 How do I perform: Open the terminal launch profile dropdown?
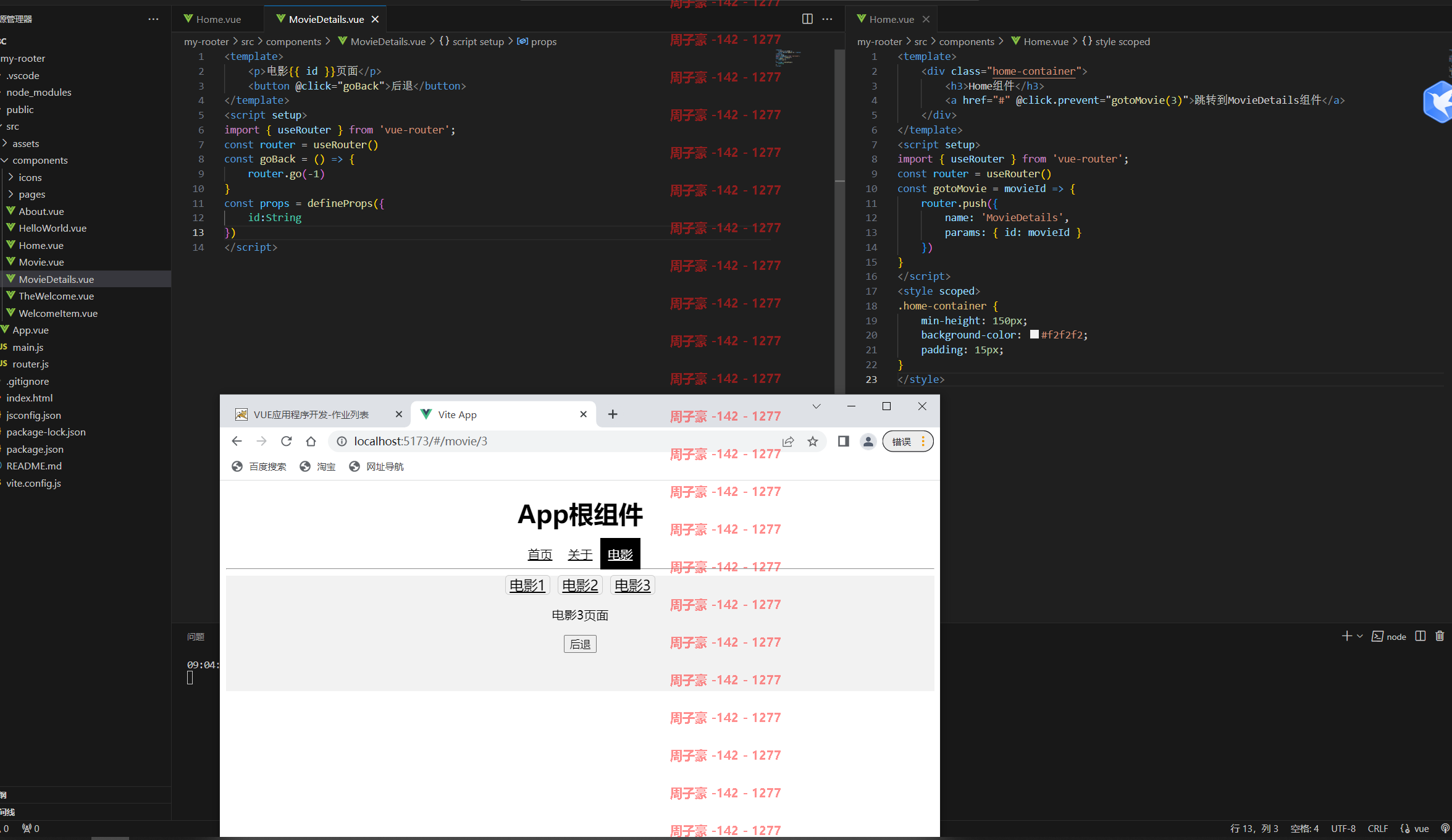coord(1360,636)
